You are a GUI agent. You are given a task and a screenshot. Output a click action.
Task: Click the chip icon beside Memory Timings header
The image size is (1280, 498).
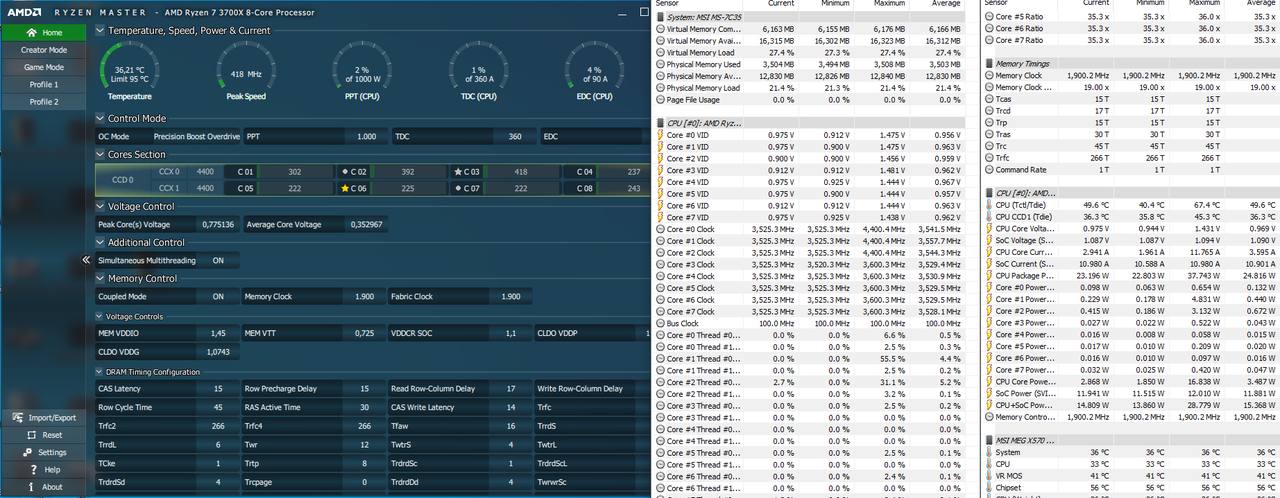[989, 64]
